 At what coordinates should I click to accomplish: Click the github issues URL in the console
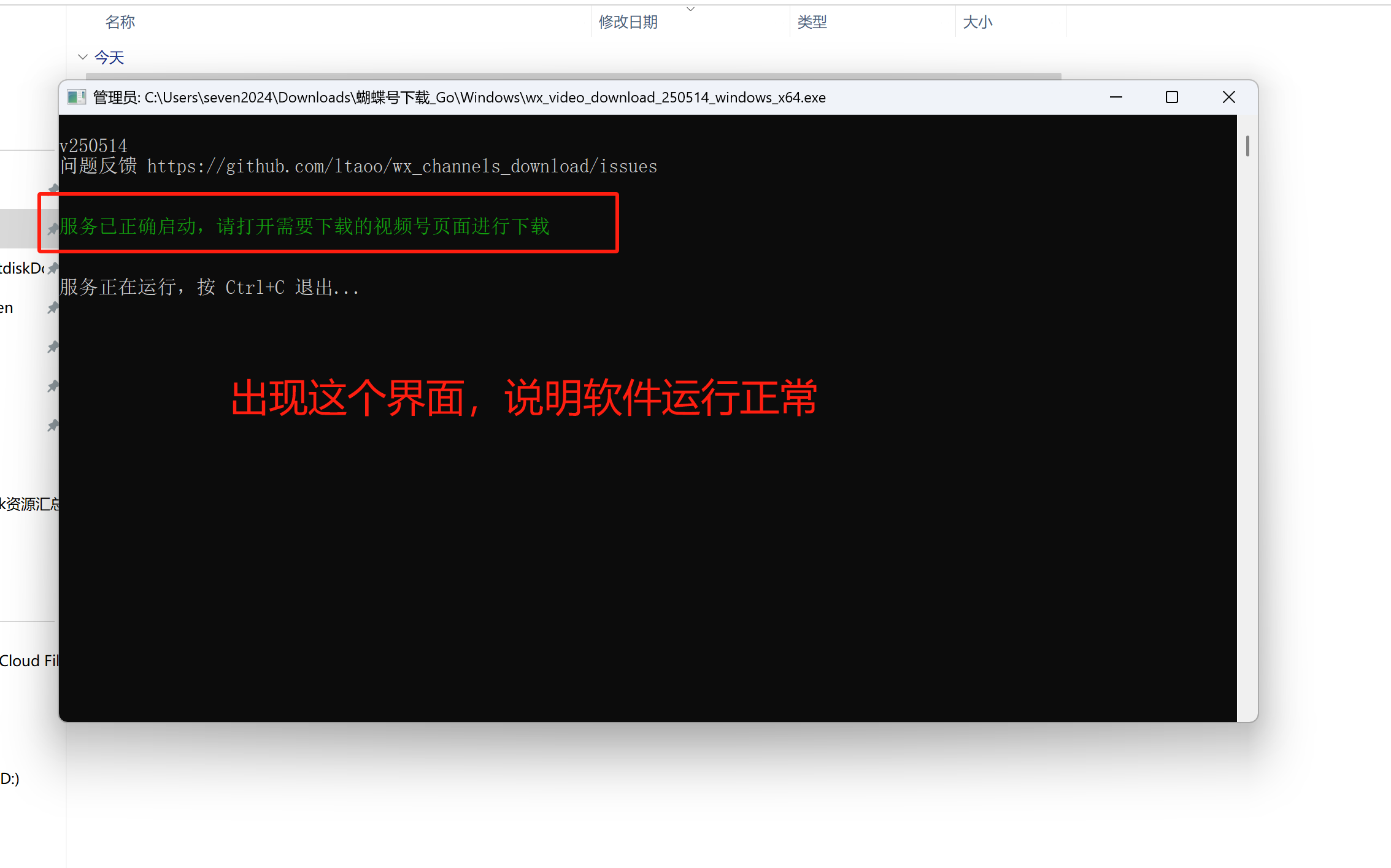pyautogui.click(x=402, y=166)
